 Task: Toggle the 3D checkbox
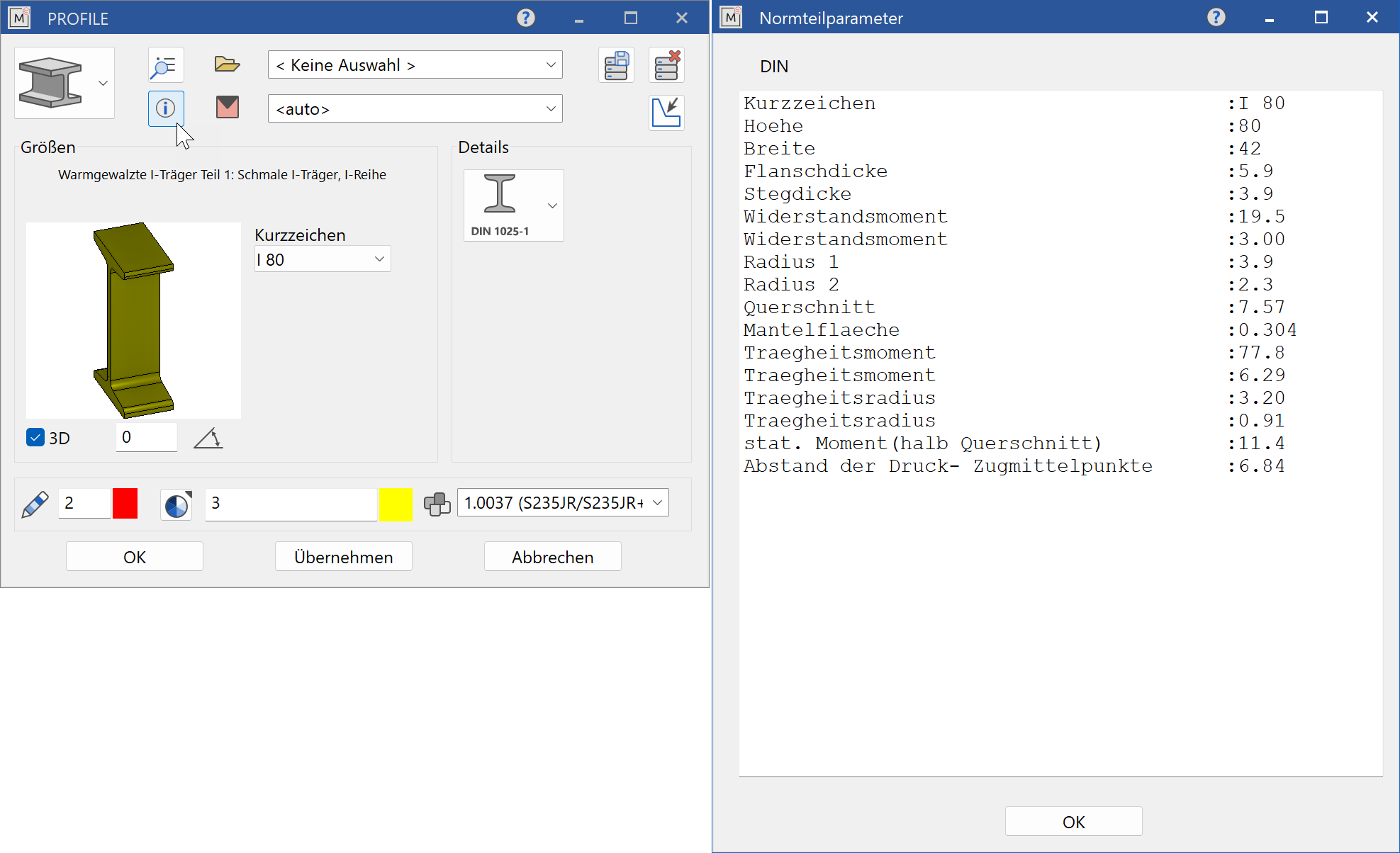[35, 437]
